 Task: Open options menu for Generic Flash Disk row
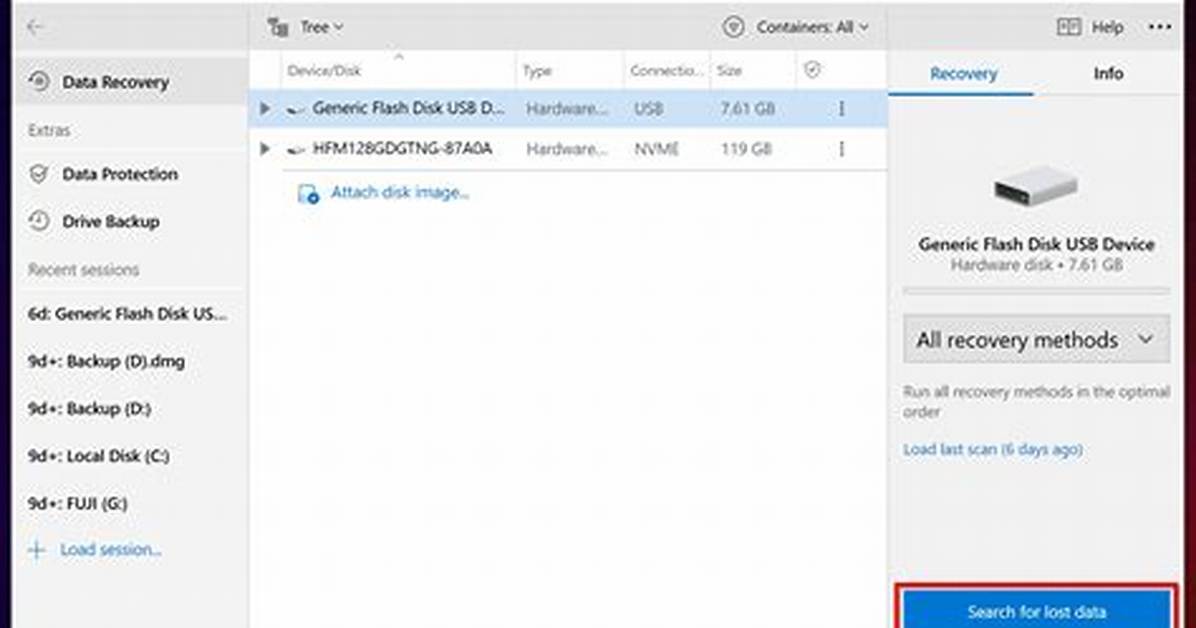(x=841, y=108)
